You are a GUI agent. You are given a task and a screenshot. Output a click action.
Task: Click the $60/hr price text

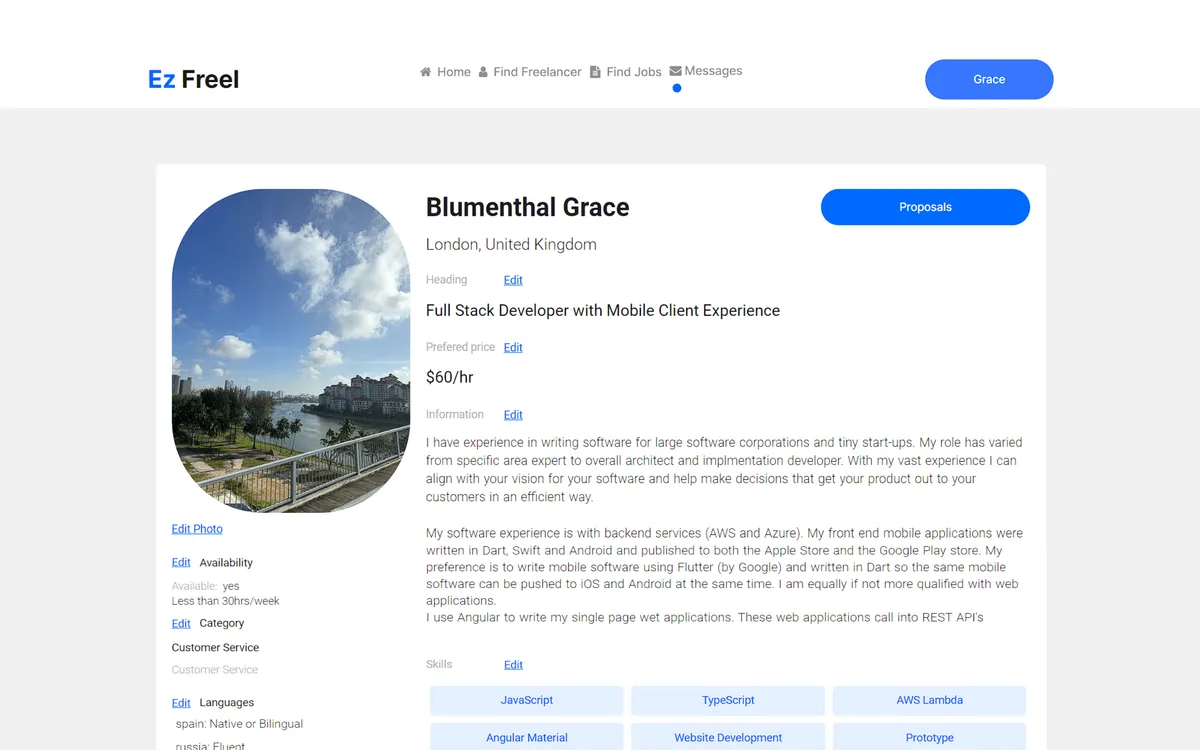(x=450, y=377)
